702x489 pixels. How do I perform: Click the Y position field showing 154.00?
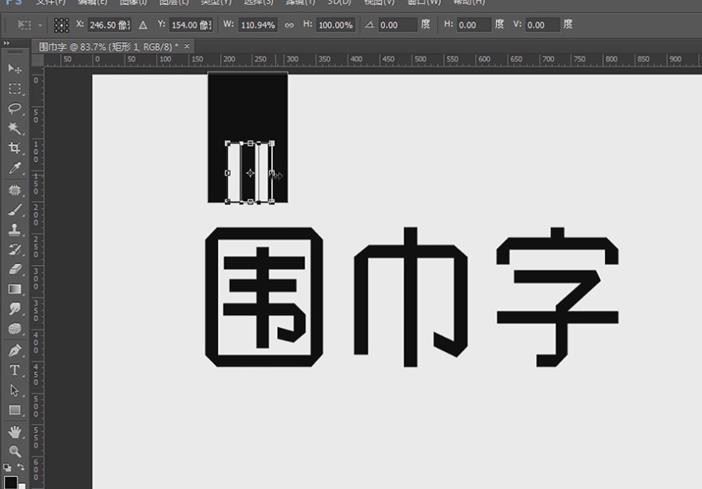(191, 25)
